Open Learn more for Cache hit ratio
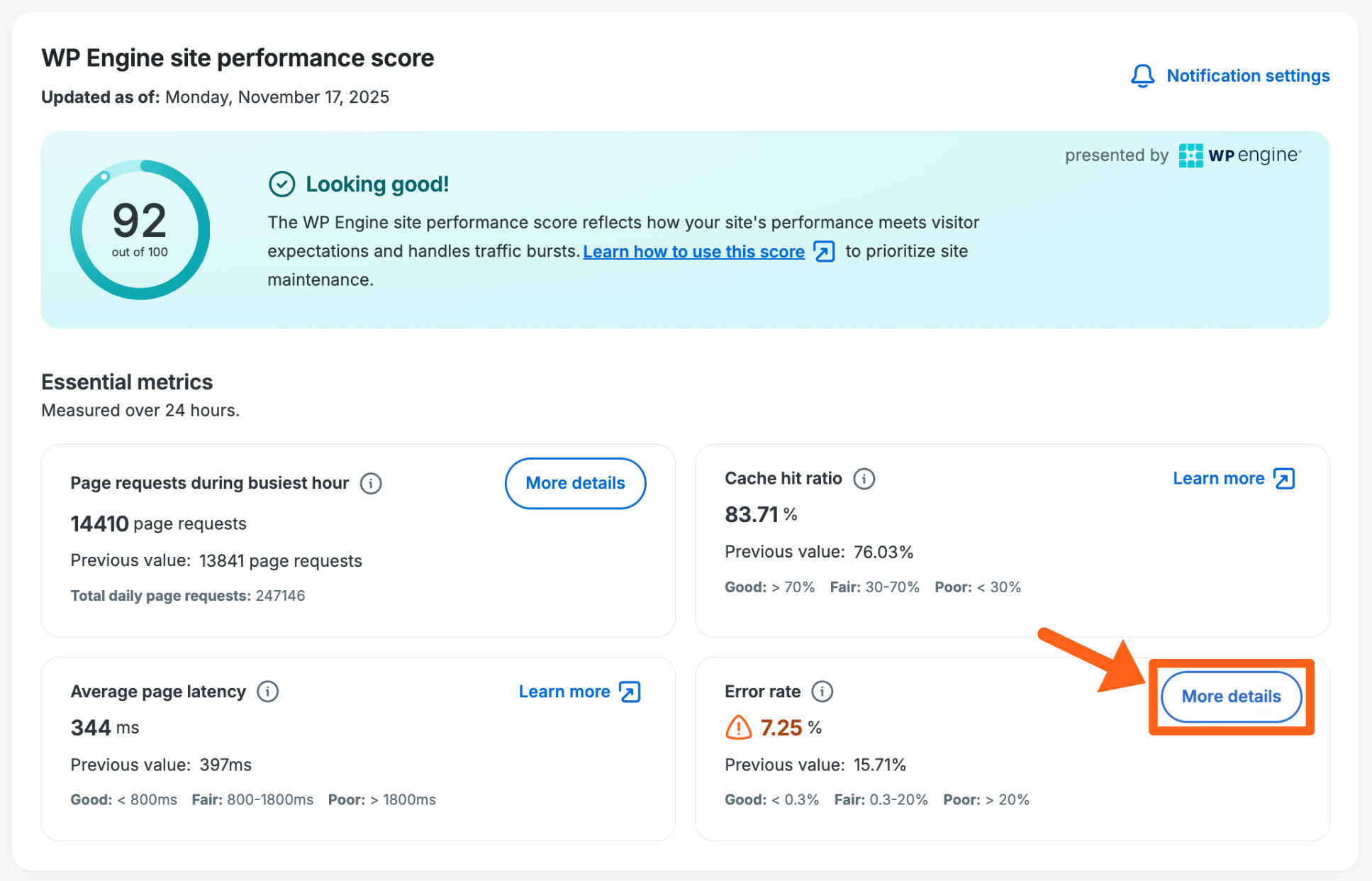 (x=1218, y=479)
